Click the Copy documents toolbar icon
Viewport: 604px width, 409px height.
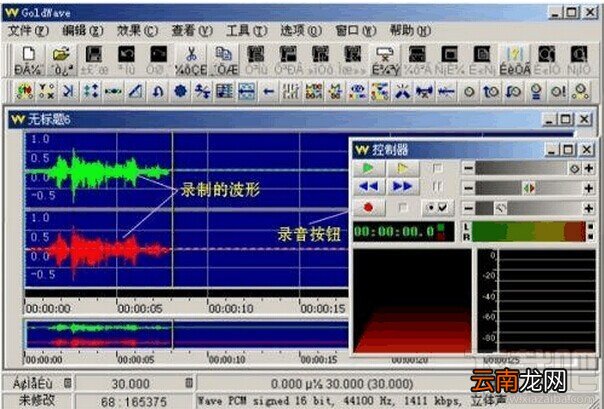pos(223,60)
